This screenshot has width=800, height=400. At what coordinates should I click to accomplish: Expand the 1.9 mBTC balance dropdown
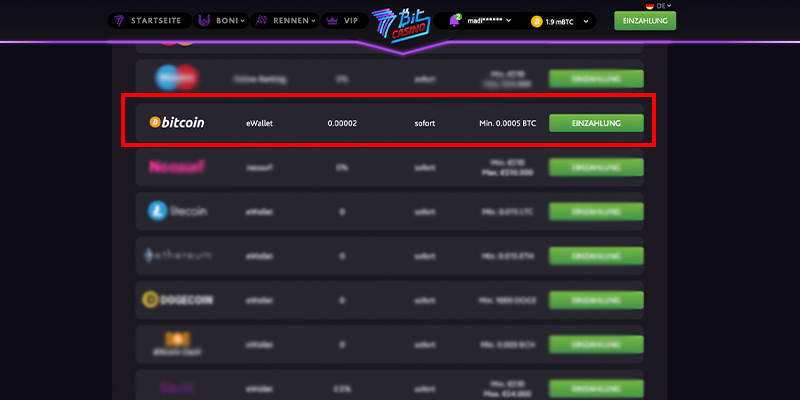click(x=560, y=21)
